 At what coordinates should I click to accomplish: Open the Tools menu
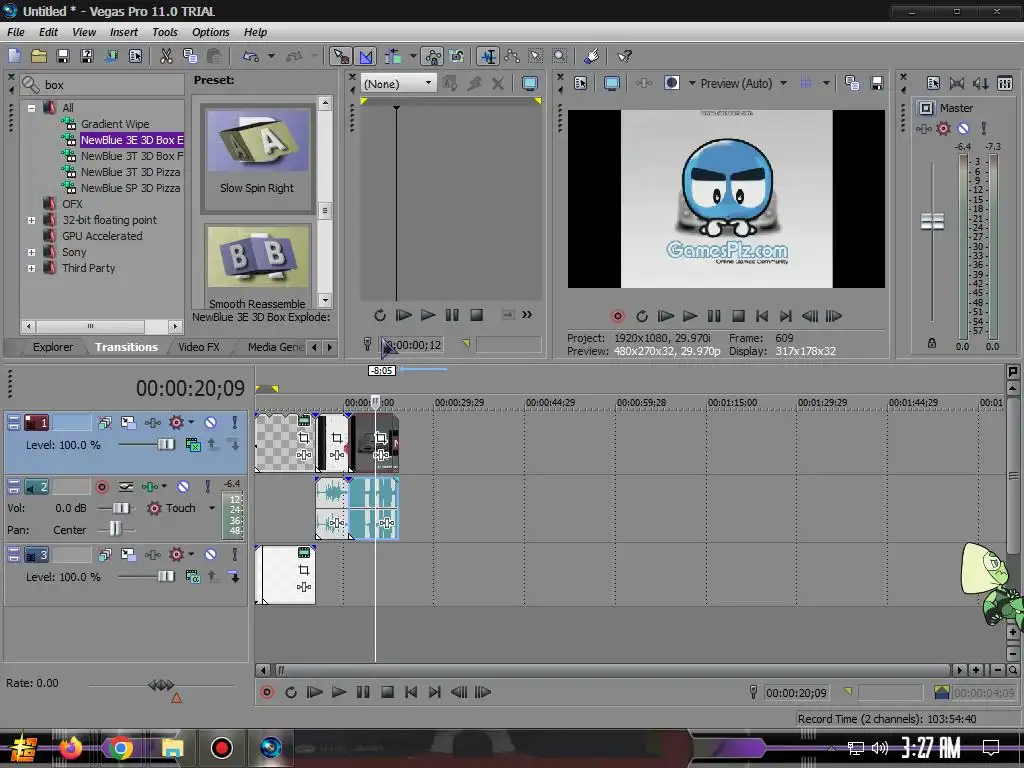point(165,32)
